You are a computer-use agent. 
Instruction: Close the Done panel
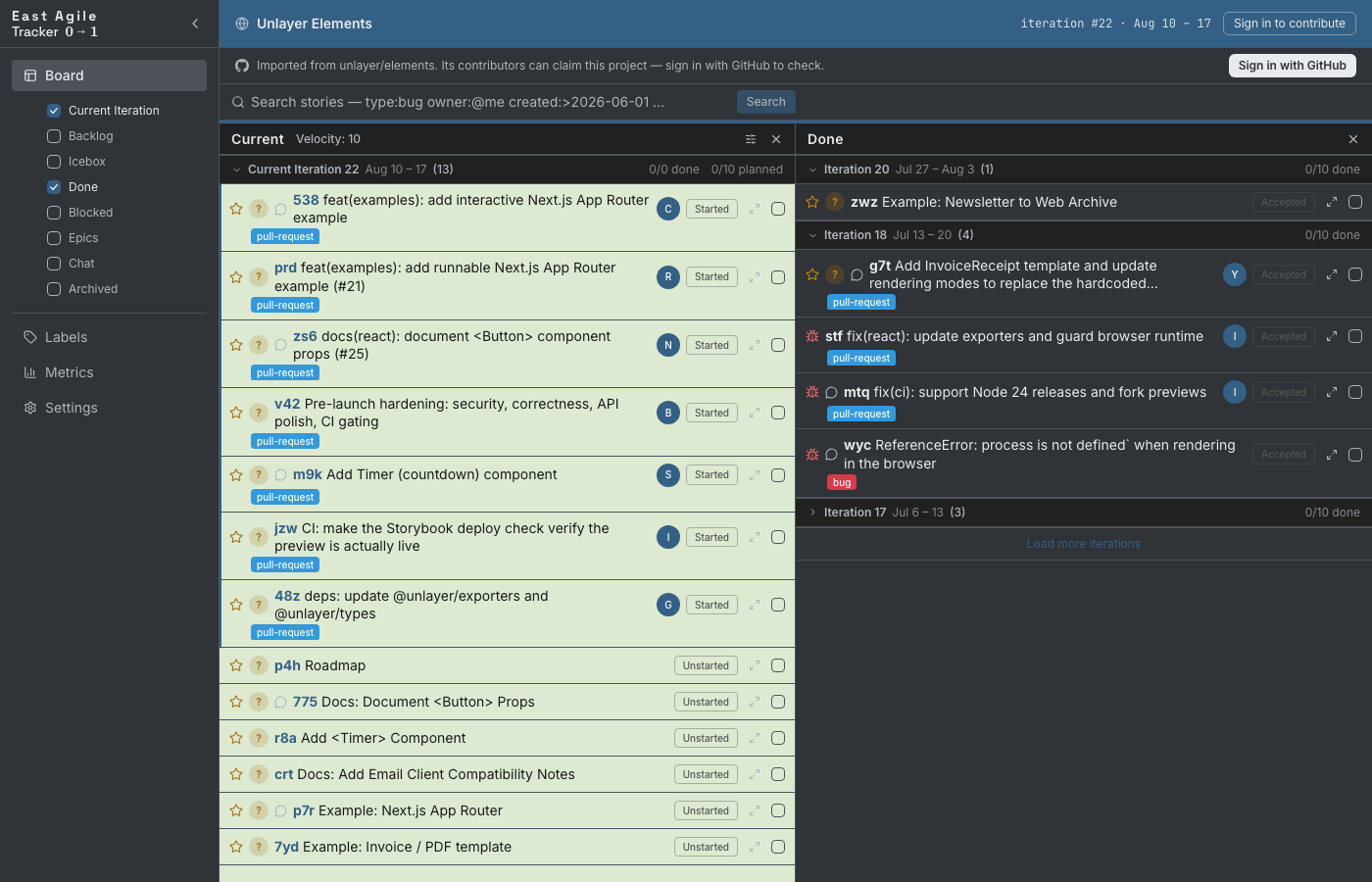tap(1353, 139)
